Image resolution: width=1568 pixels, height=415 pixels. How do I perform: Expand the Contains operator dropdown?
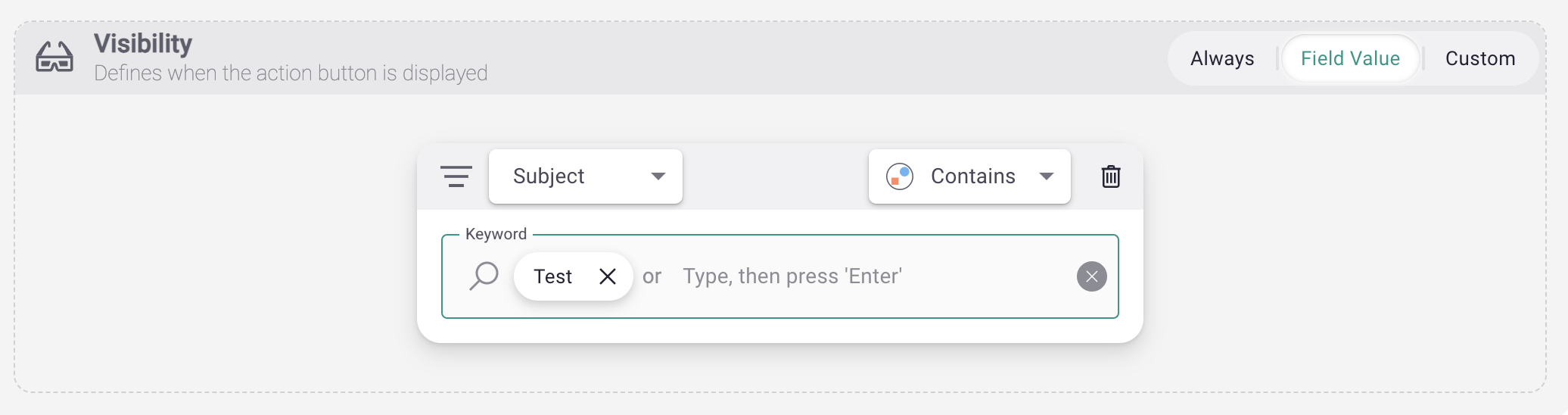pos(972,176)
